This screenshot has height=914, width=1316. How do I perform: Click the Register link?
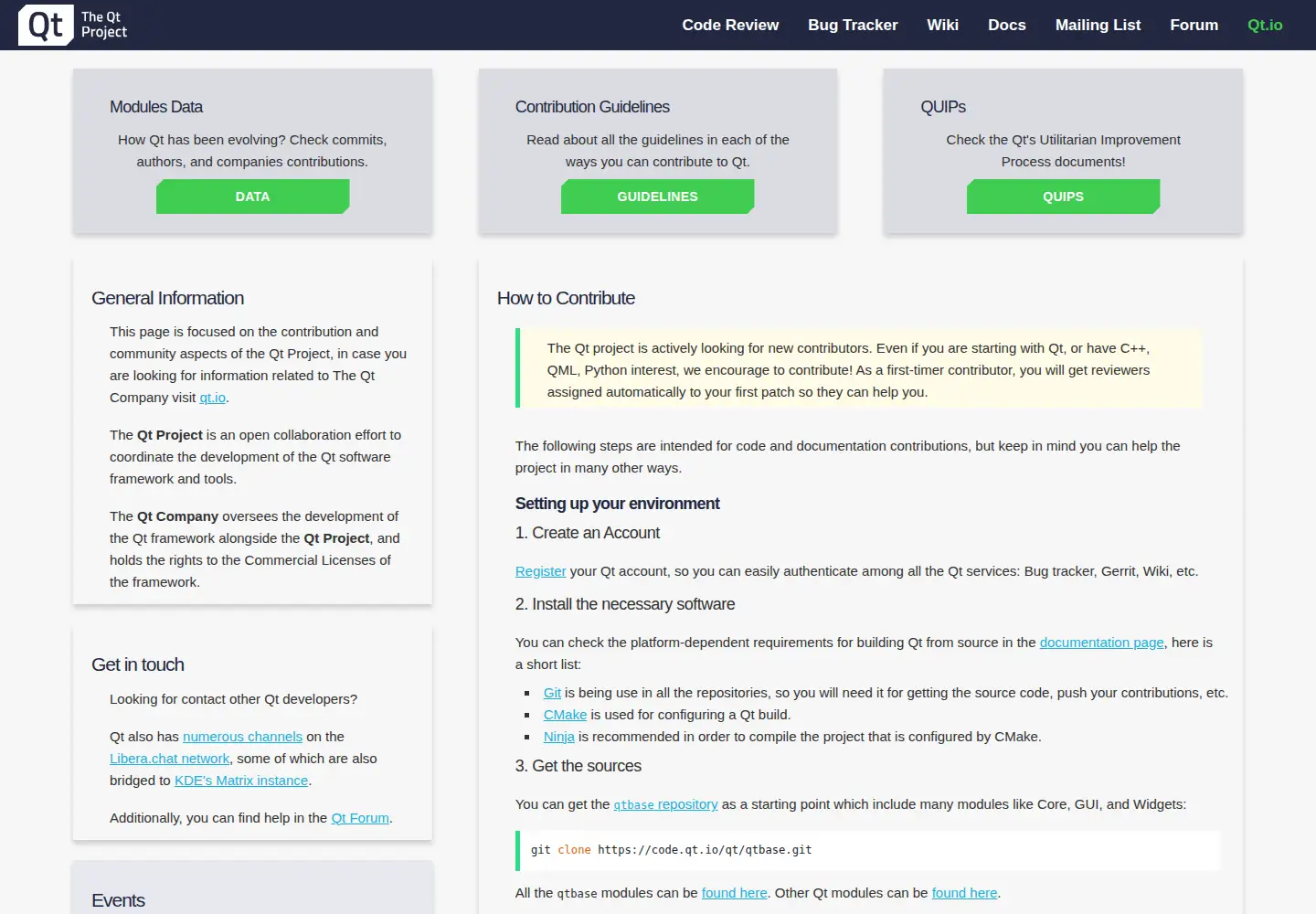pyautogui.click(x=540, y=571)
